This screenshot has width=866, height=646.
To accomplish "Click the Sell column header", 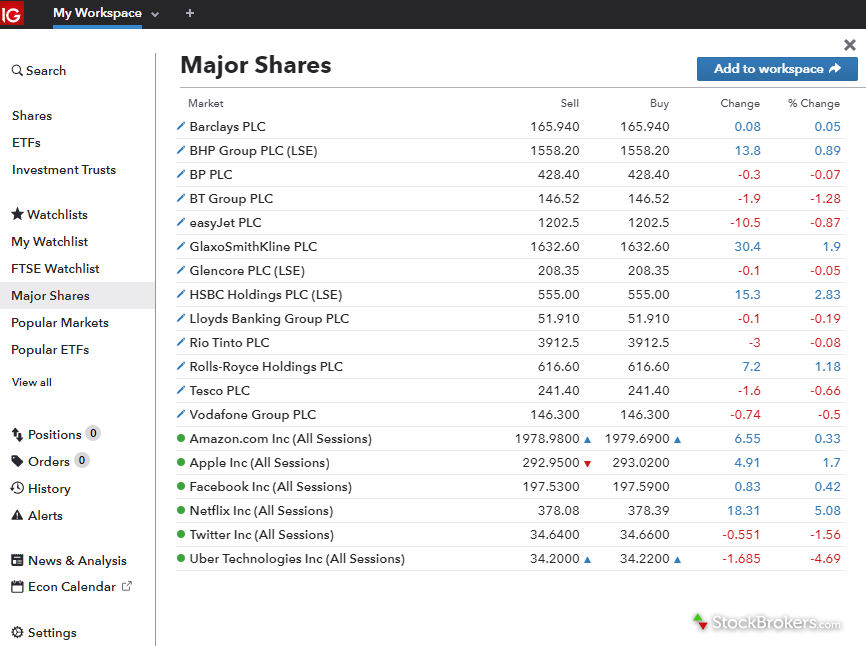I will tap(570, 103).
